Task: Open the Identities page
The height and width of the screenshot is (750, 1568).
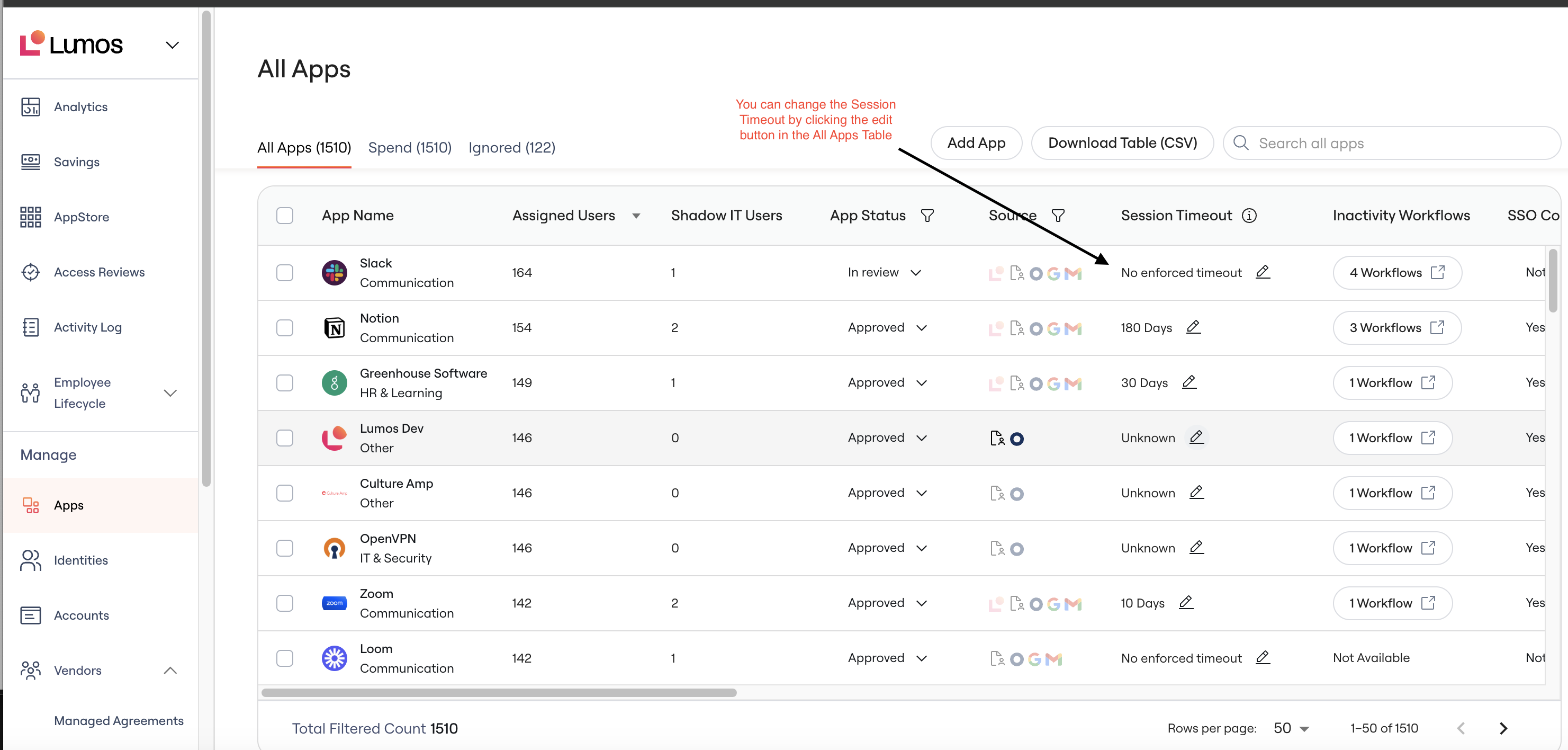Action: pos(80,560)
